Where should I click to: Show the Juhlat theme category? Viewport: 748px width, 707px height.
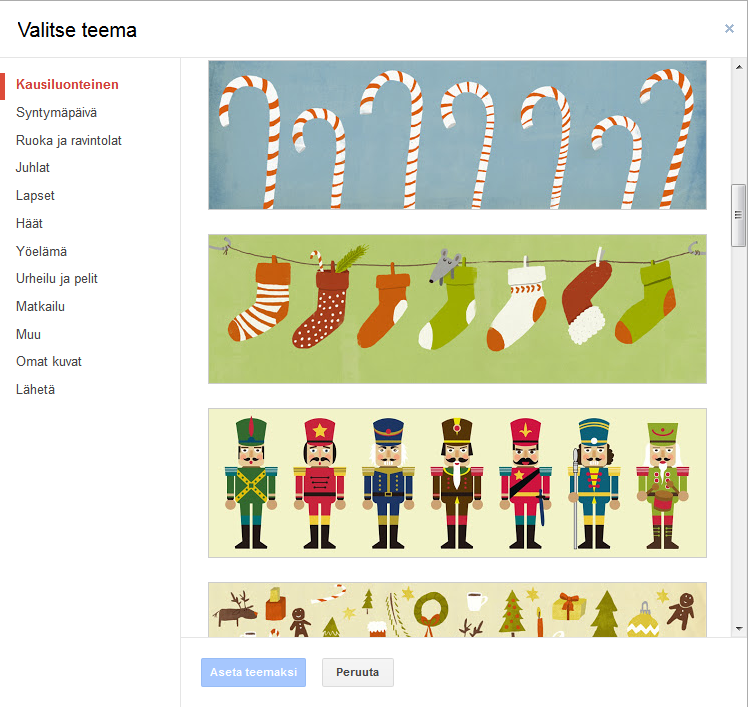[x=32, y=167]
